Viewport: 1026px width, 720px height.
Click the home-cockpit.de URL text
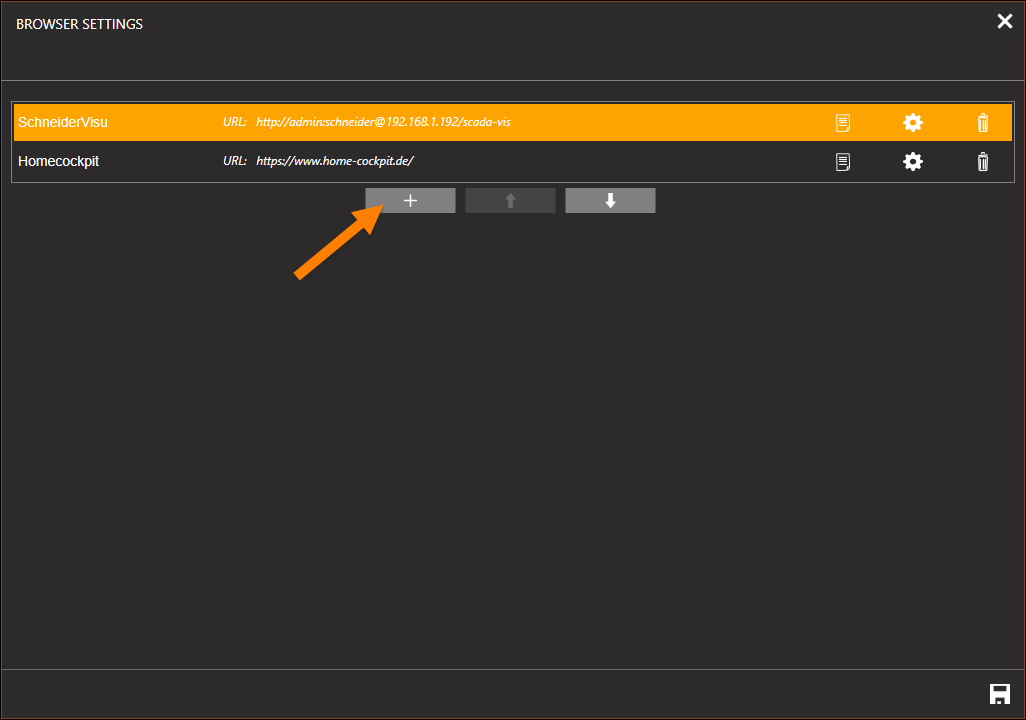tap(334, 161)
